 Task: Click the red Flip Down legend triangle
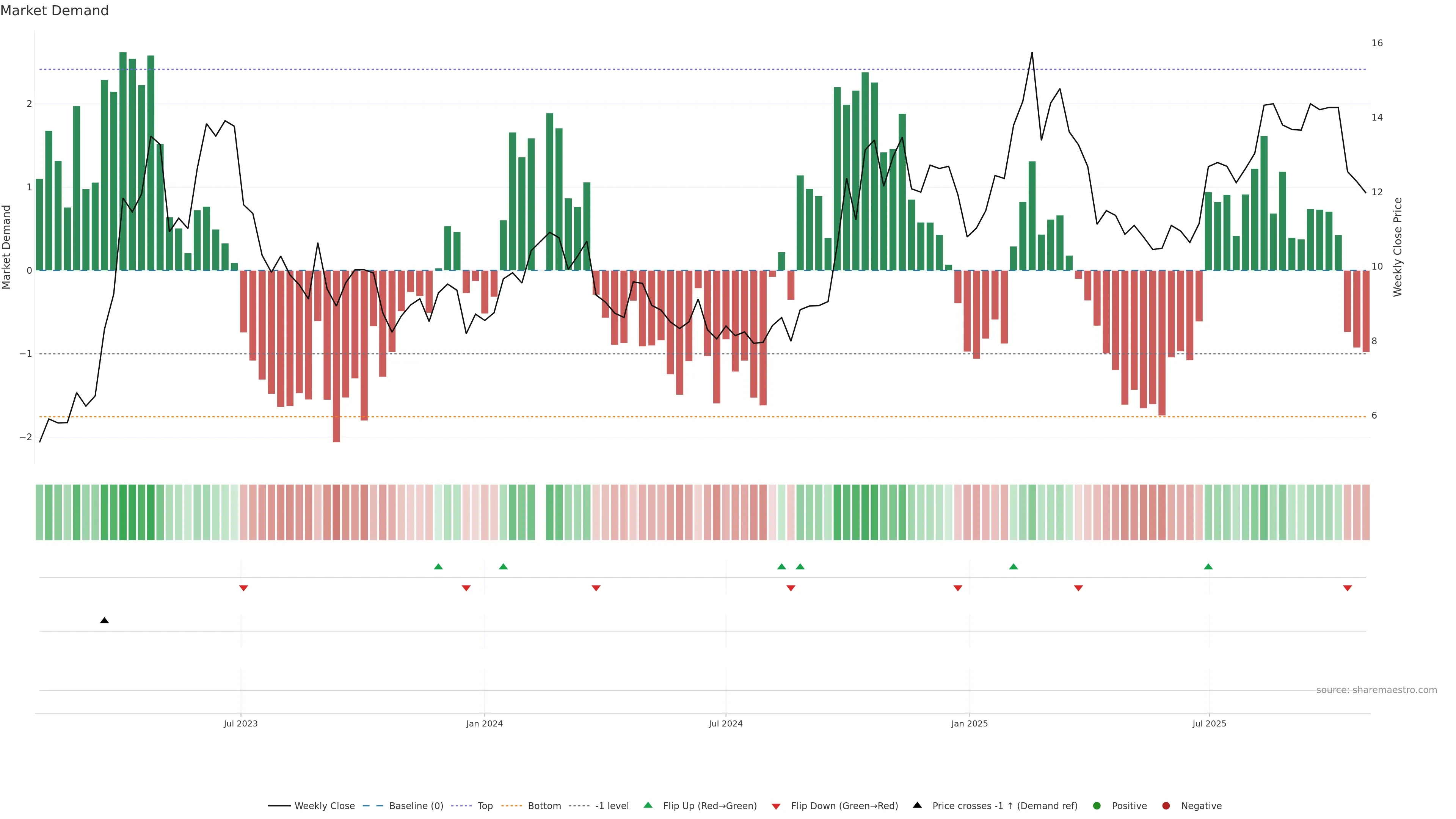tap(775, 806)
